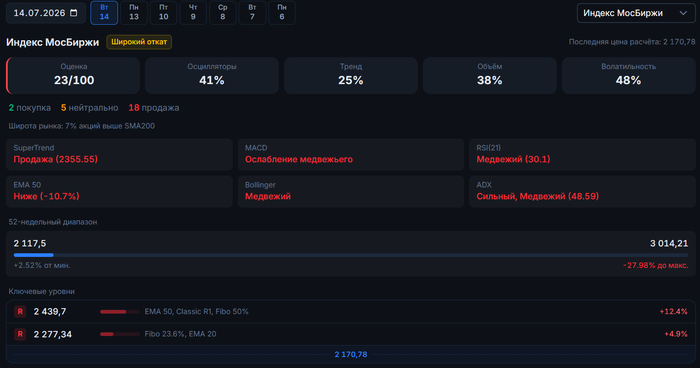The image size is (700, 368).
Task: Click the Широкий откат badge
Action: click(x=139, y=42)
